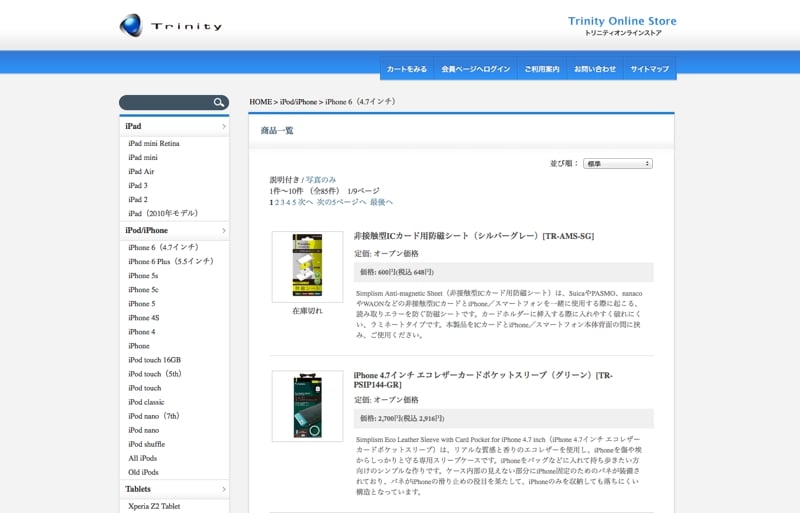Click HOME in the breadcrumb
The image size is (800, 513).
(260, 102)
